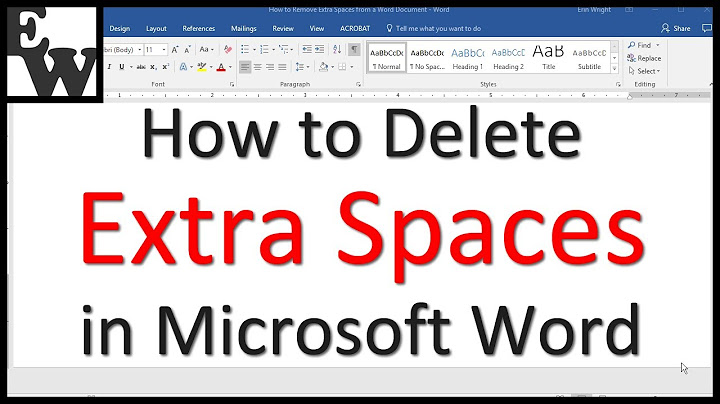Expand the font color dropdown arrow

coord(230,67)
